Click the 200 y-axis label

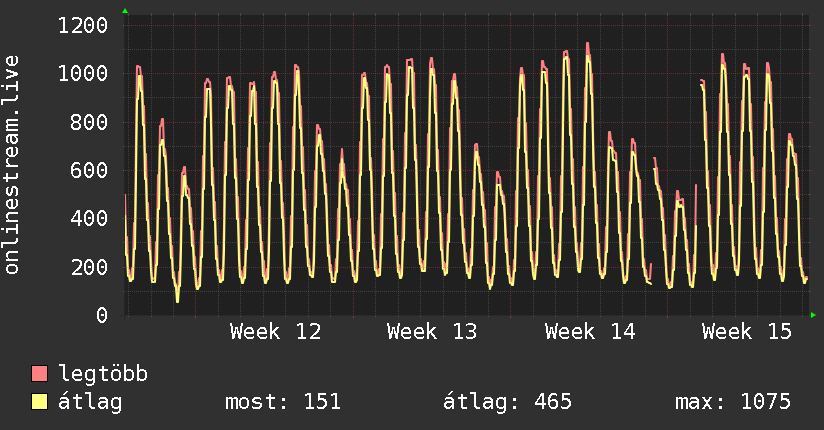tap(89, 267)
